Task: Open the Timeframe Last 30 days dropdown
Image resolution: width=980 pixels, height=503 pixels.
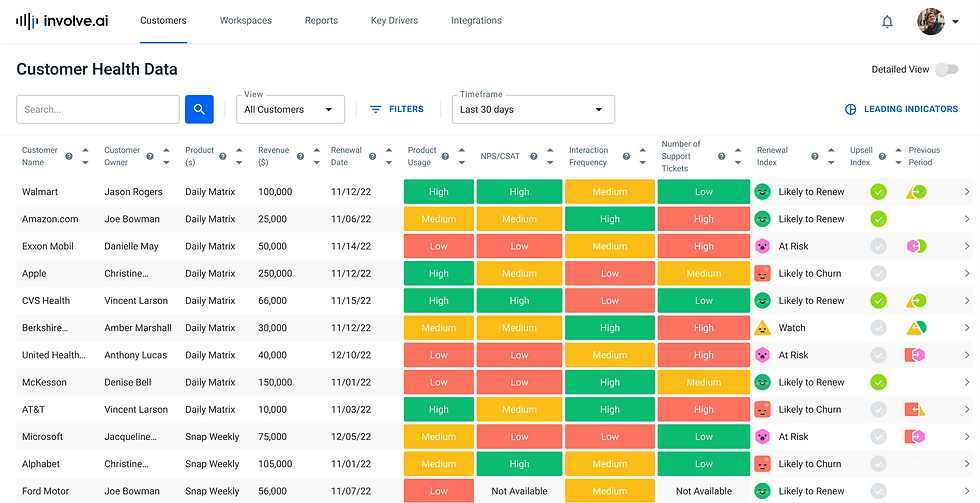Action: (533, 109)
